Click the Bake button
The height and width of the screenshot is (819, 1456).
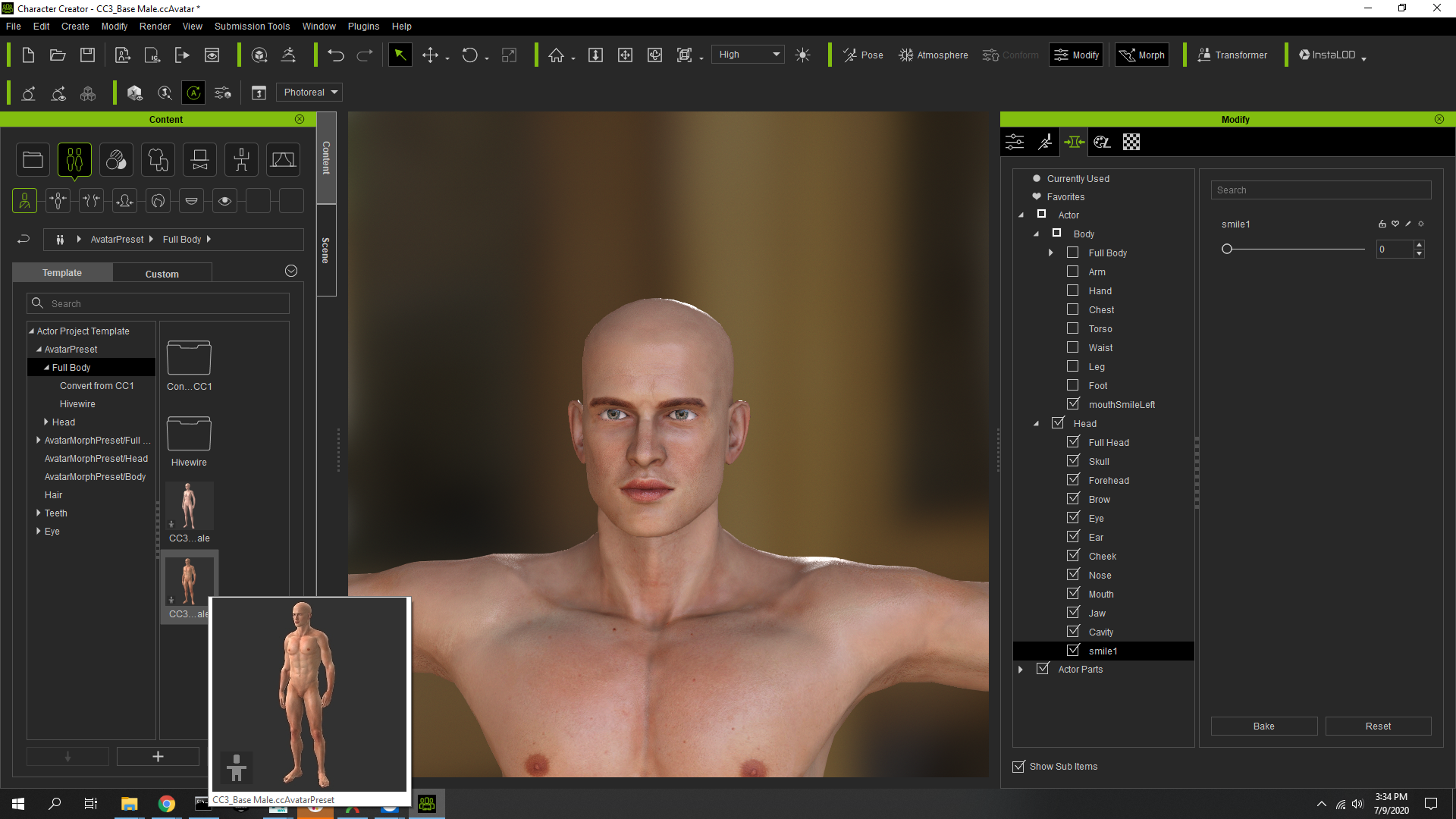1263,726
